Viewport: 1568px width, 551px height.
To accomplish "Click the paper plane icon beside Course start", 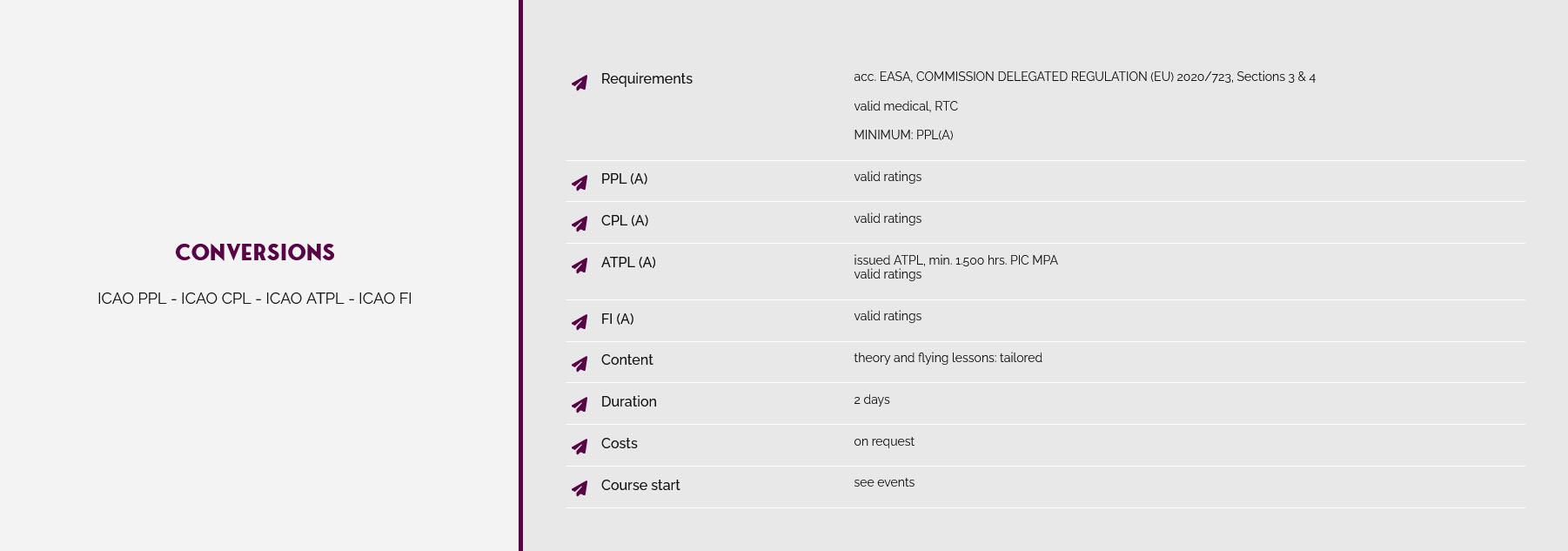I will (580, 488).
